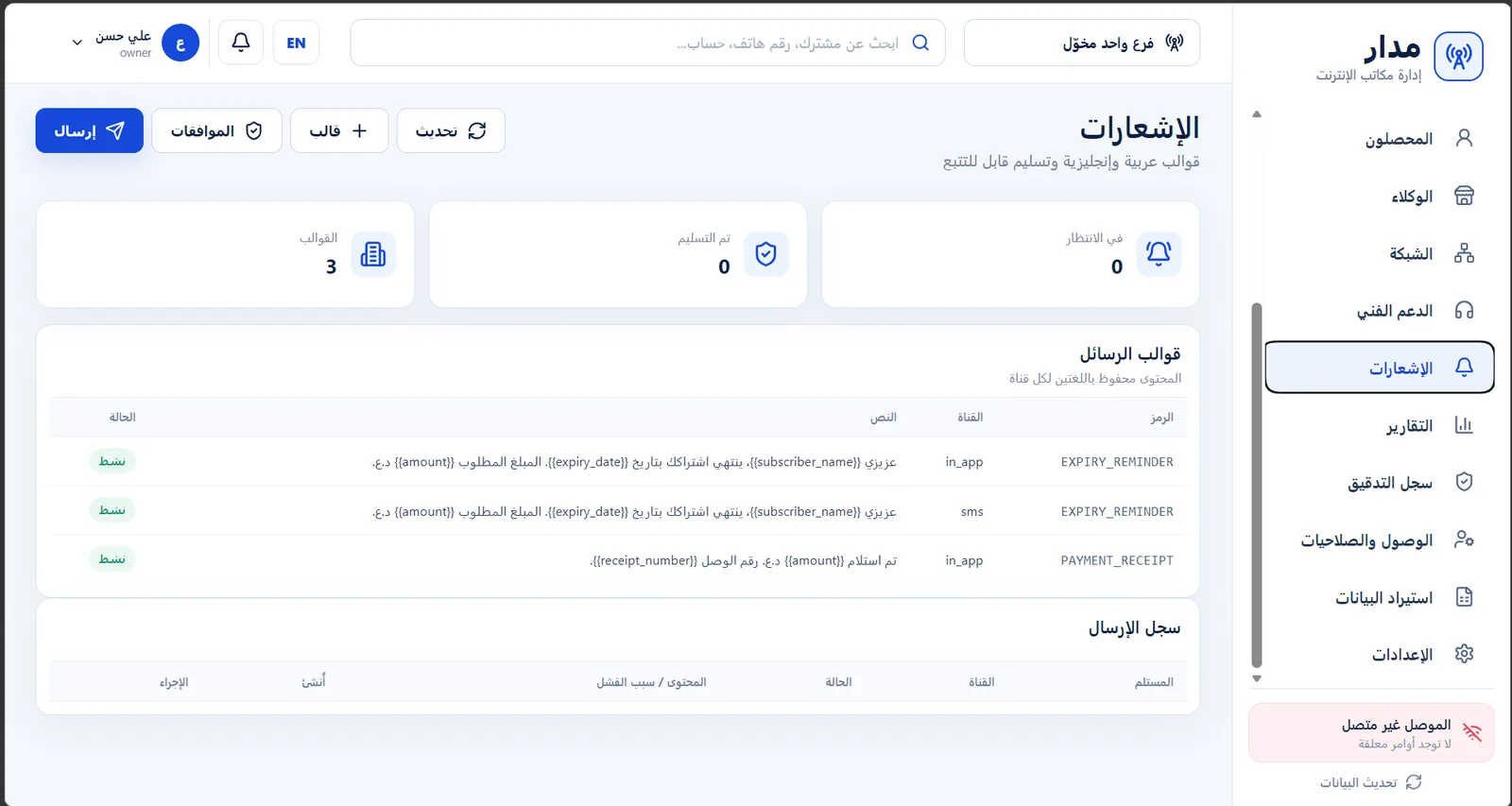
Task: Click نشط badge in PAYMENT_RECEIPT row
Action: click(112, 559)
